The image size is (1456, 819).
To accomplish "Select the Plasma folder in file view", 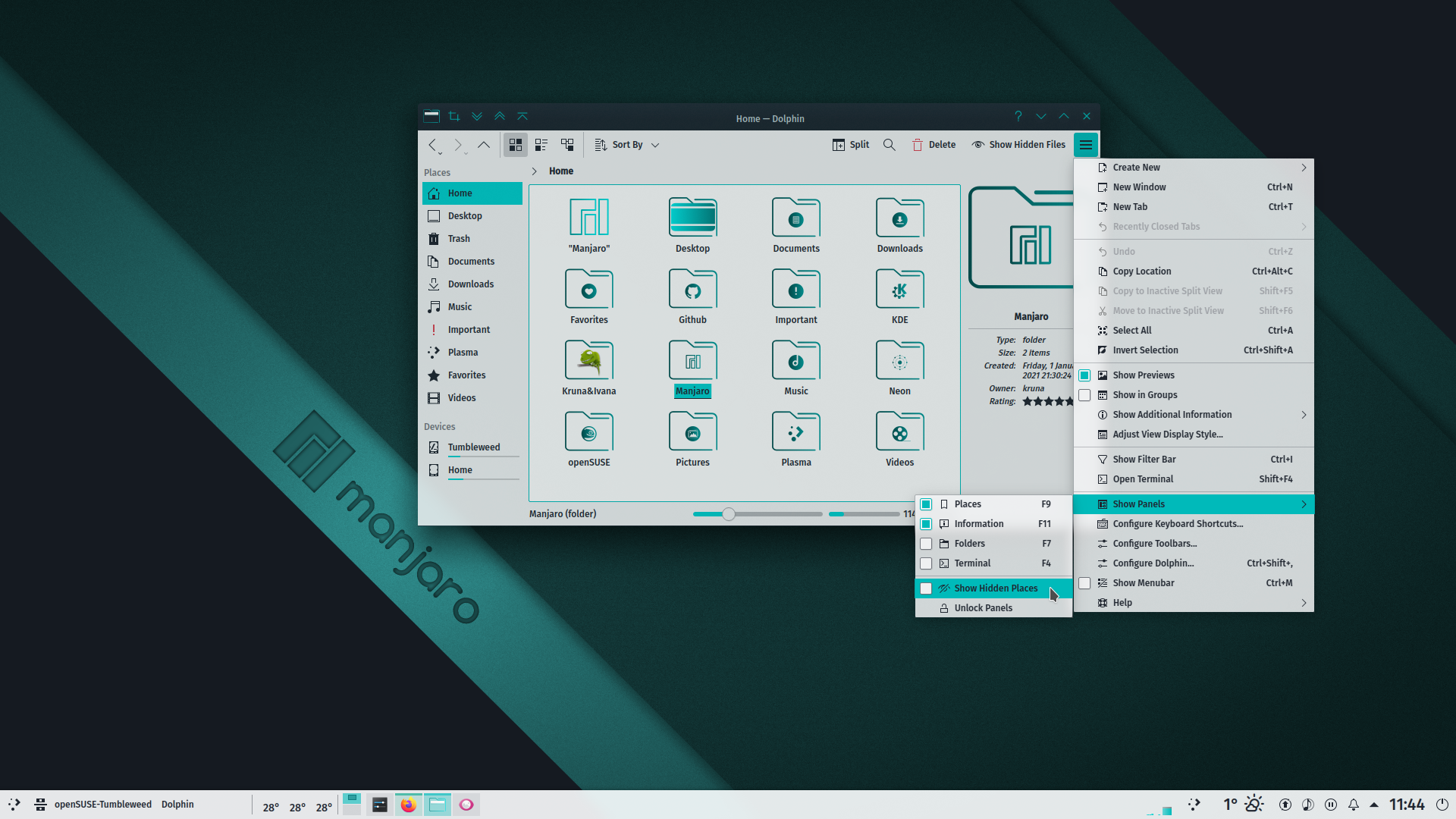I will tap(796, 439).
